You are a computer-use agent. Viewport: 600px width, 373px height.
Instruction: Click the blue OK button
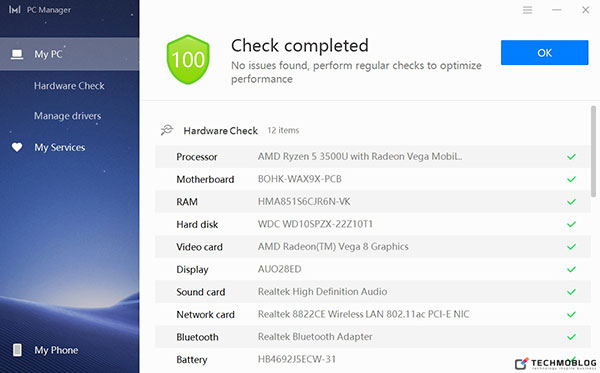[544, 52]
